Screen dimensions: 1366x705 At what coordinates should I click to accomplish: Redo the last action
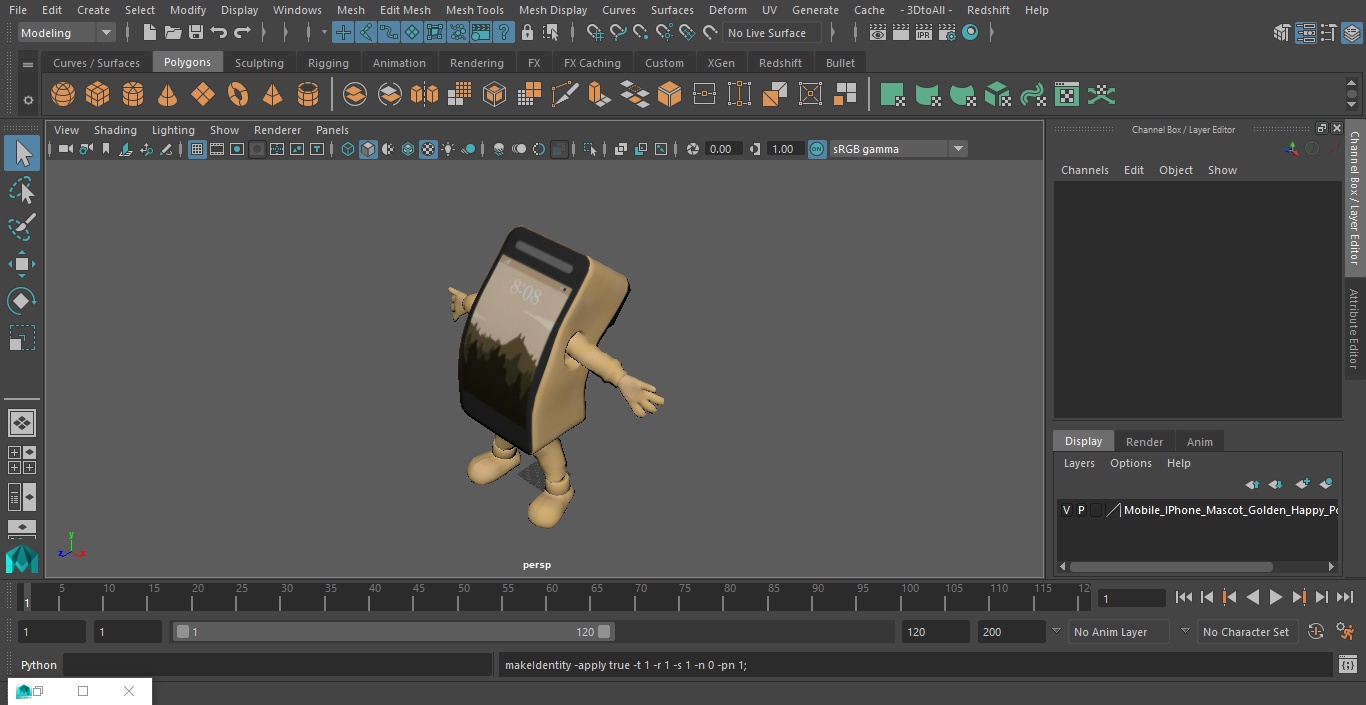242,33
